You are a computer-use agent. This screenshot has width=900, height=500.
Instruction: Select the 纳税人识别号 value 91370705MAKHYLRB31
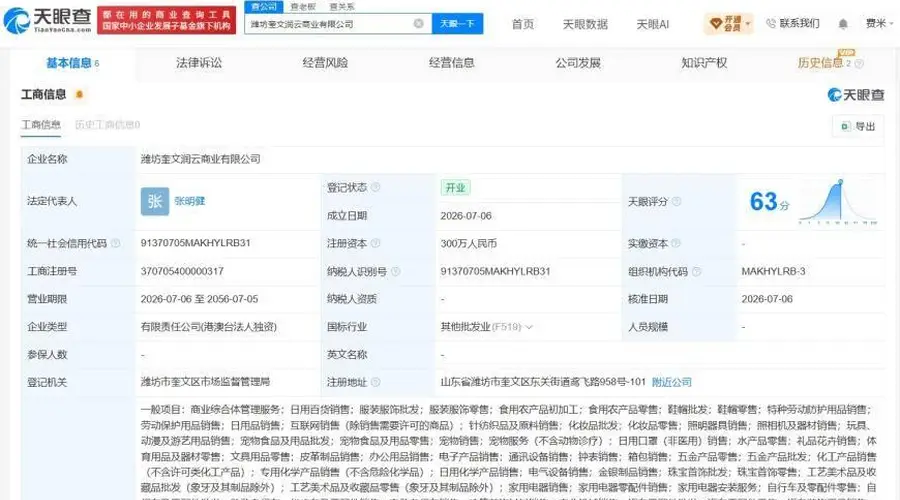coord(495,272)
